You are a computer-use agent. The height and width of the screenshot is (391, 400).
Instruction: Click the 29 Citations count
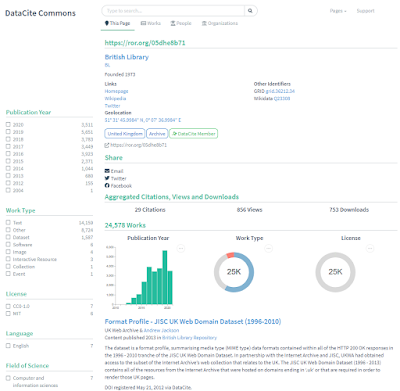(x=150, y=210)
